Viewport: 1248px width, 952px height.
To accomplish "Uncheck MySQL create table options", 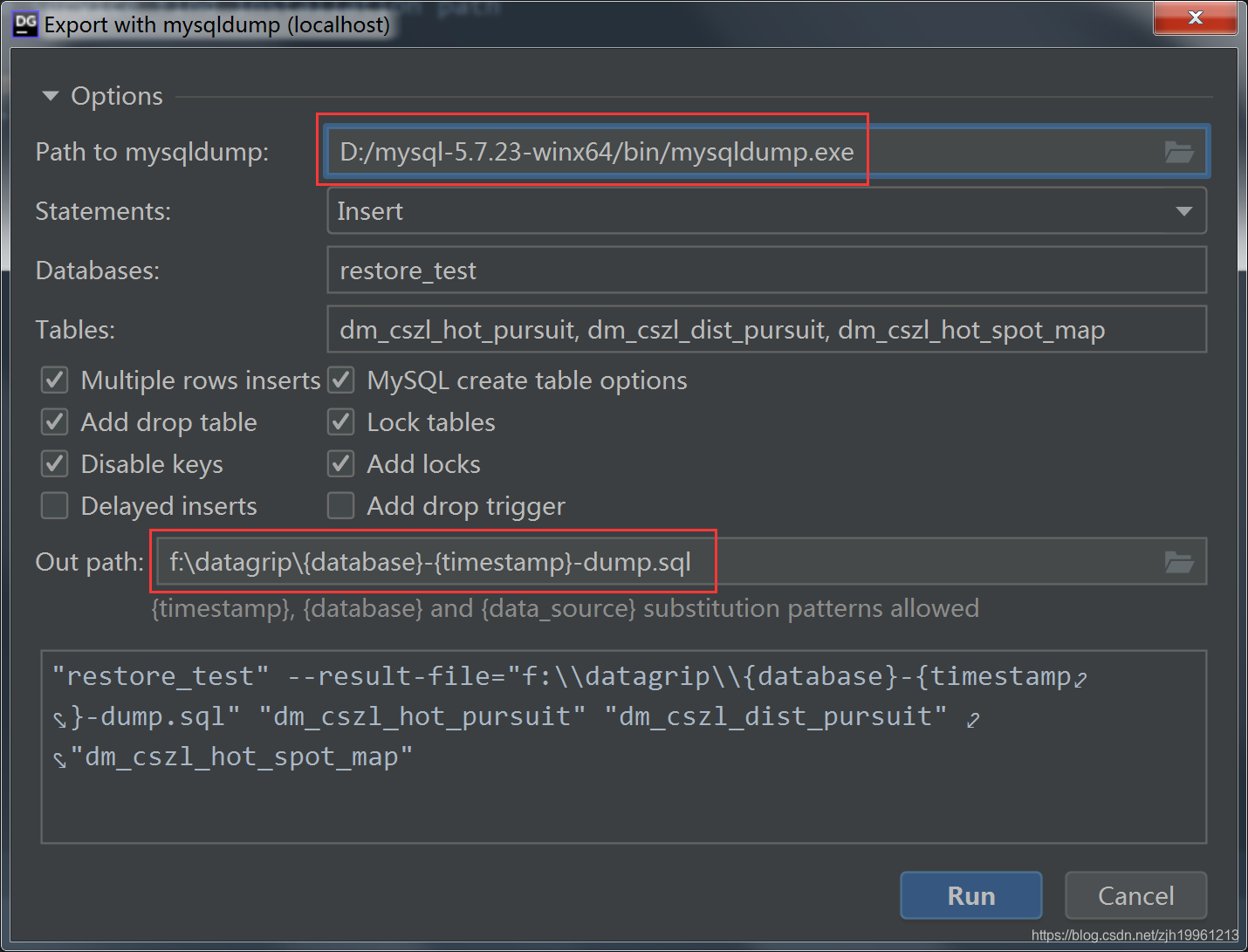I will (x=340, y=380).
